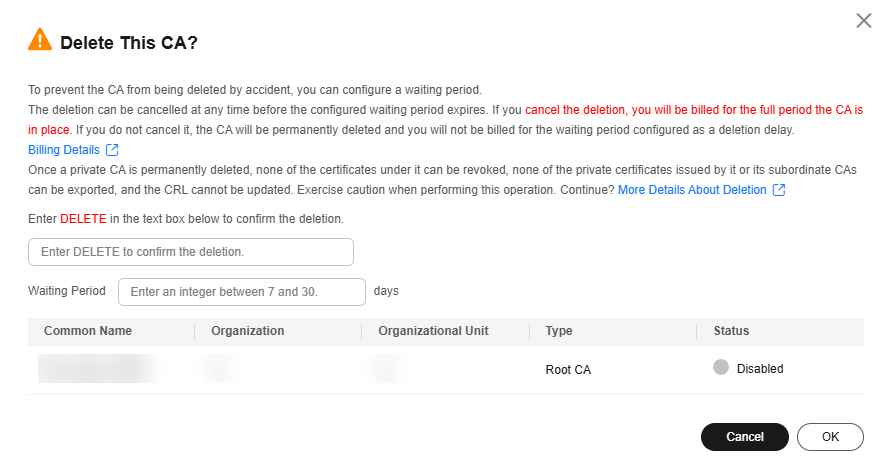891x472 pixels.
Task: Confirm deletion with the OK button
Action: pyautogui.click(x=830, y=437)
